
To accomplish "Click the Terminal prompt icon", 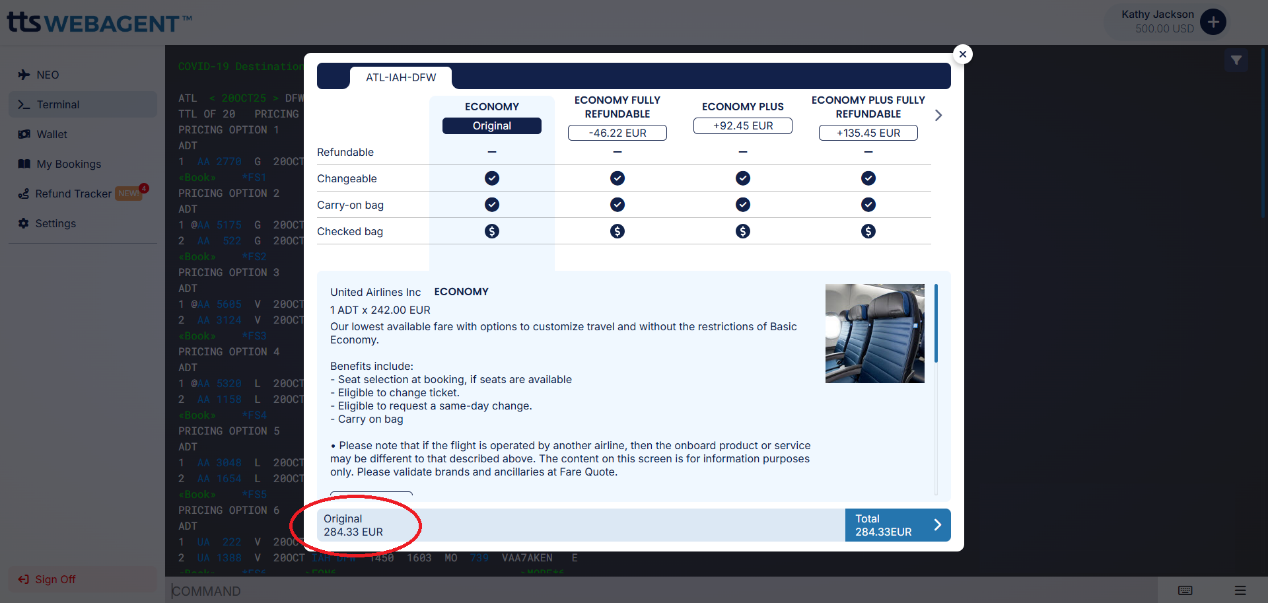I will pos(24,104).
